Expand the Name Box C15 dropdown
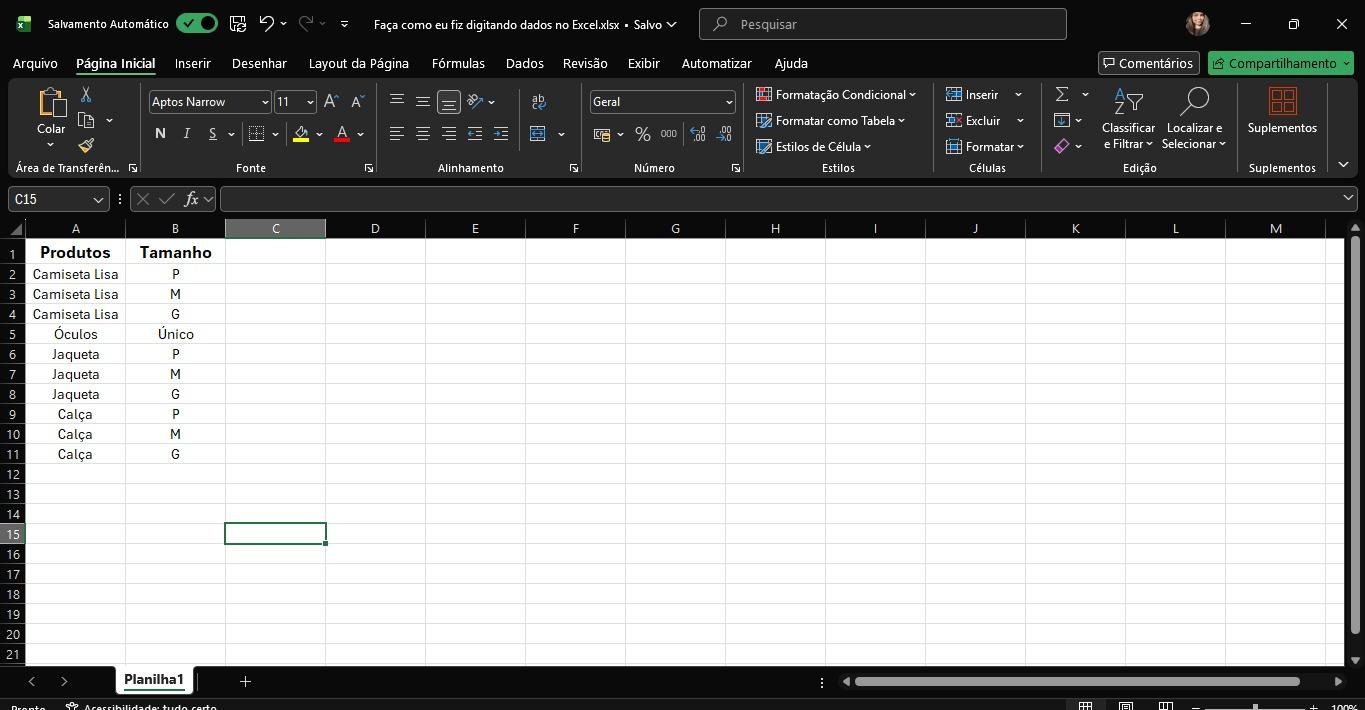Image resolution: width=1365 pixels, height=710 pixels. click(98, 199)
